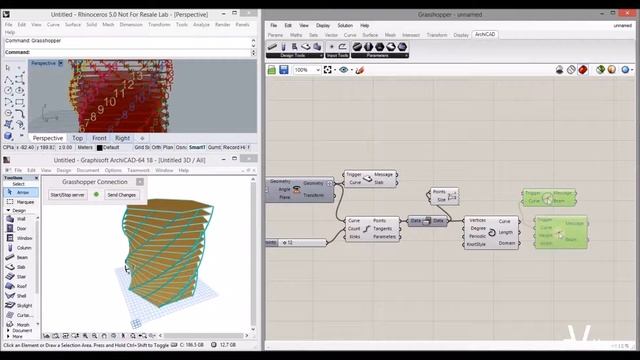The height and width of the screenshot is (360, 640).
Task: Click the number slider in Grasshopper canvas
Action: click(x=296, y=242)
